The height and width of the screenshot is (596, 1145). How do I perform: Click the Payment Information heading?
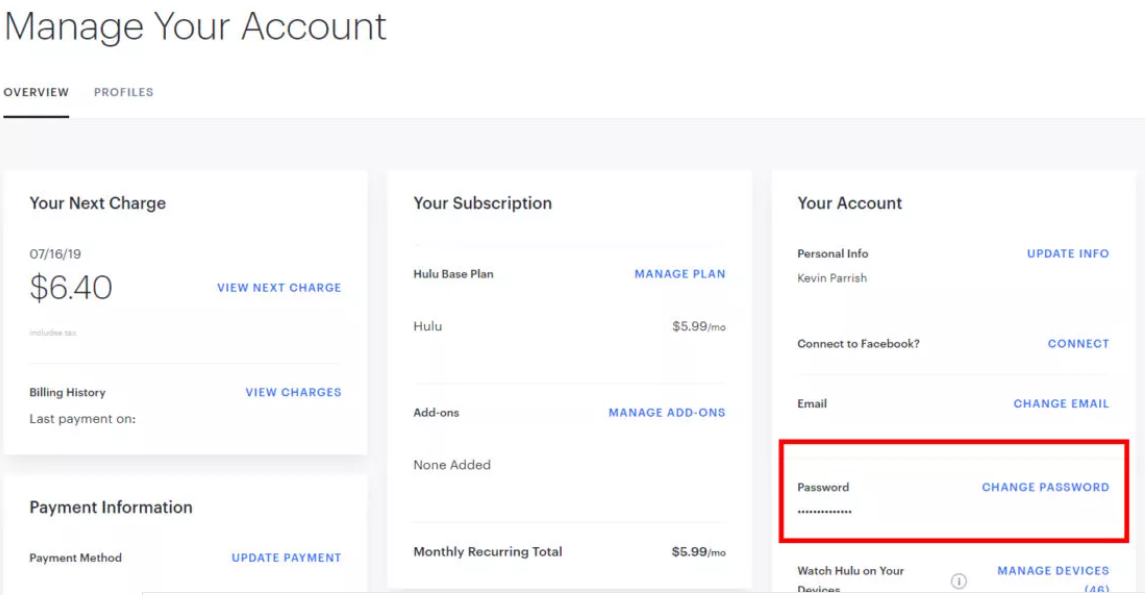coord(111,508)
